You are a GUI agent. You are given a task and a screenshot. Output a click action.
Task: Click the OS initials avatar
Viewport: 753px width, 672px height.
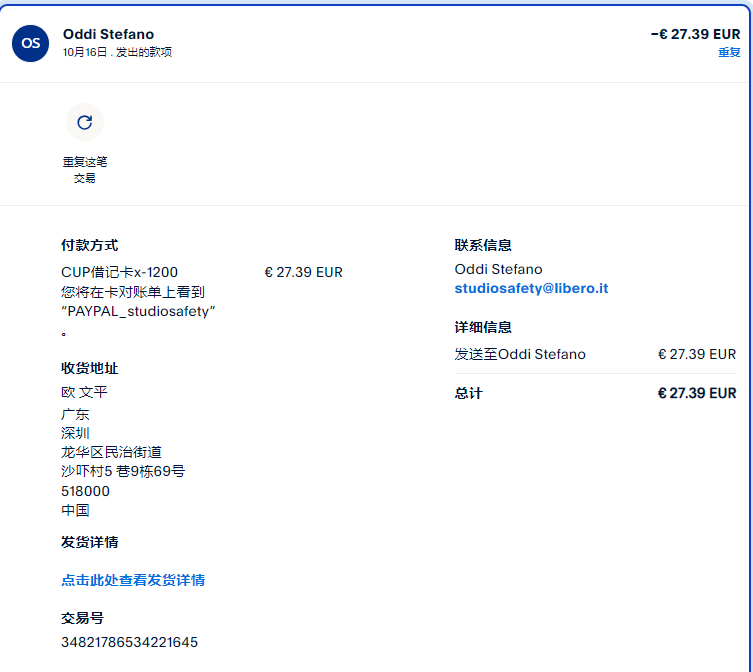coord(31,43)
